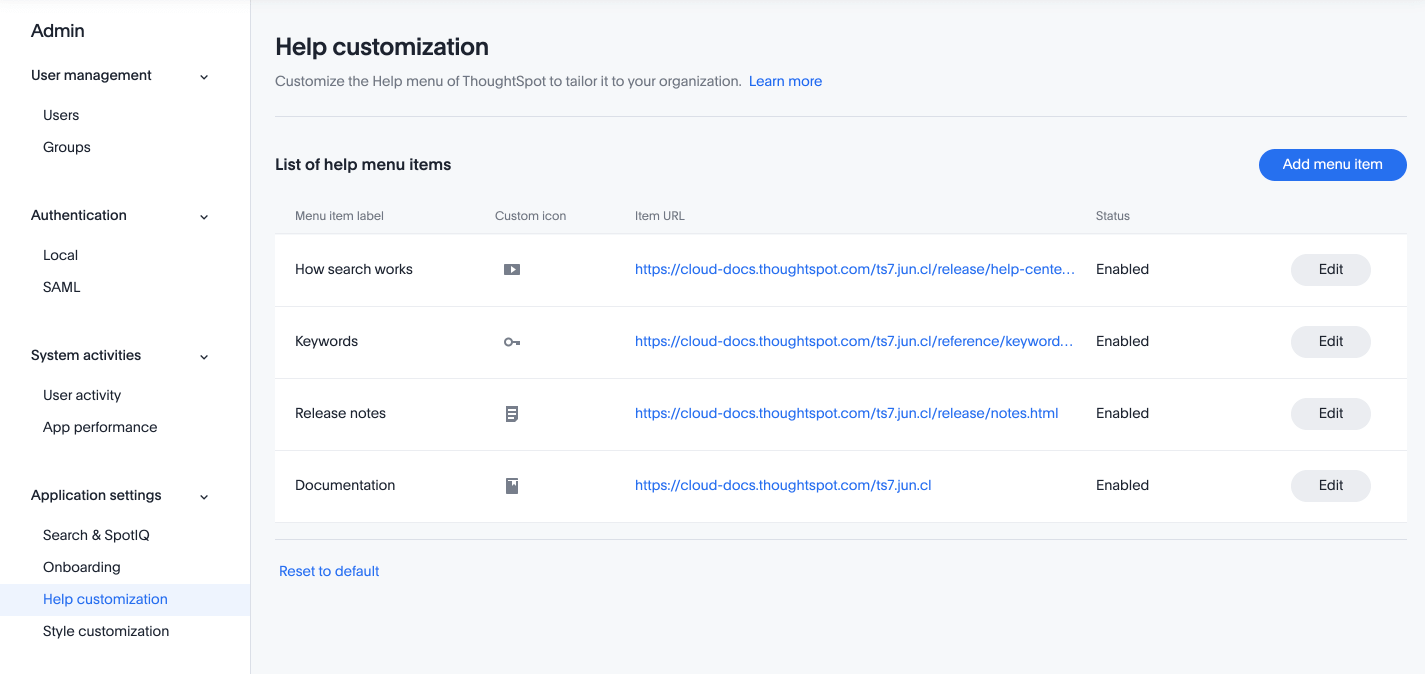Edit the Documentation menu item
This screenshot has height=674, width=1425.
(x=1330, y=485)
